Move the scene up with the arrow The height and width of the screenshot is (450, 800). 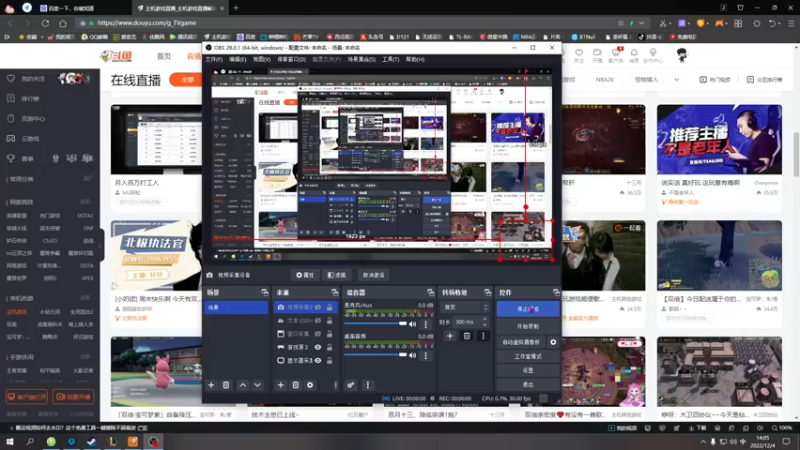pos(243,385)
